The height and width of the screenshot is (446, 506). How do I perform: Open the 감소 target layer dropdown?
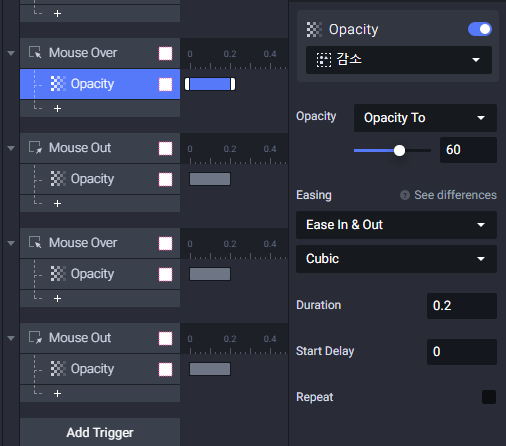pyautogui.click(x=399, y=60)
